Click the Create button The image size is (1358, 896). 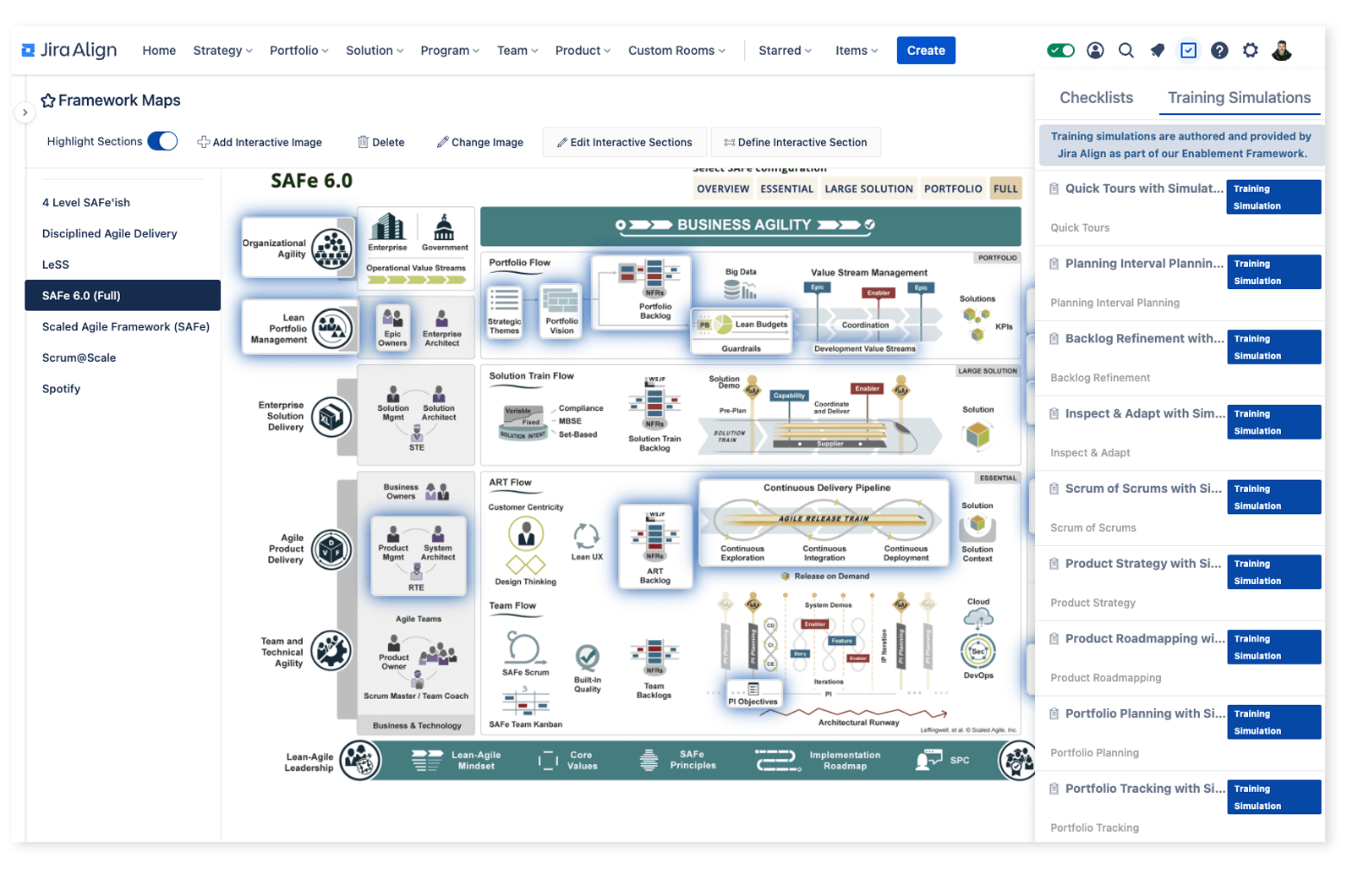coord(926,51)
